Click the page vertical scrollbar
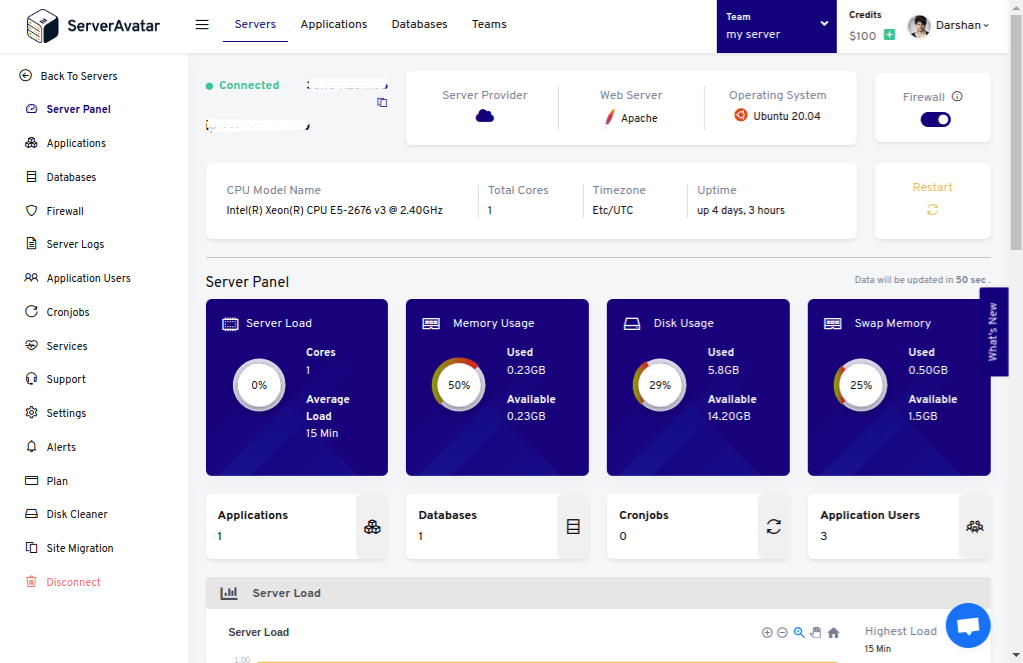This screenshot has height=663, width=1023. pos(1016,131)
